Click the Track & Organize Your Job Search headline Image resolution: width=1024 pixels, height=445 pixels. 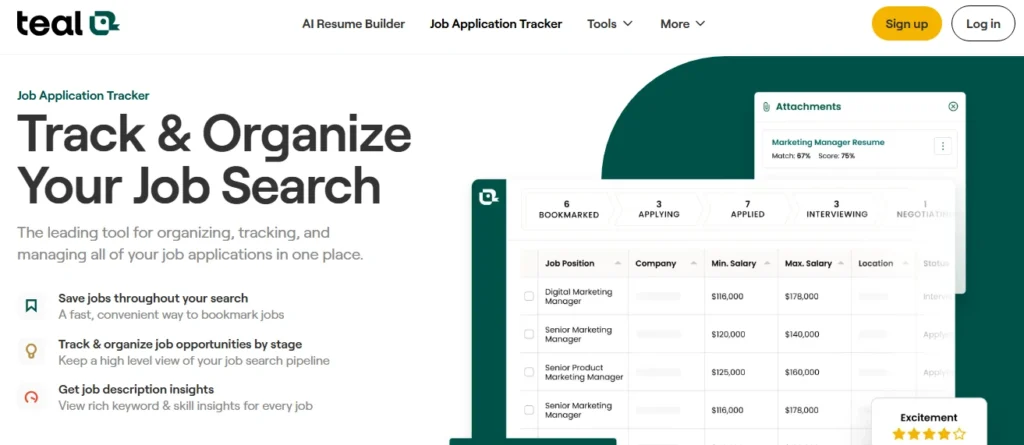pos(214,160)
